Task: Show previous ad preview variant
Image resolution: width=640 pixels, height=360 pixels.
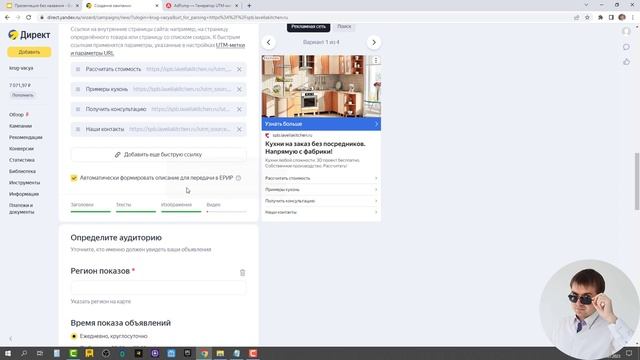Action: tap(269, 42)
